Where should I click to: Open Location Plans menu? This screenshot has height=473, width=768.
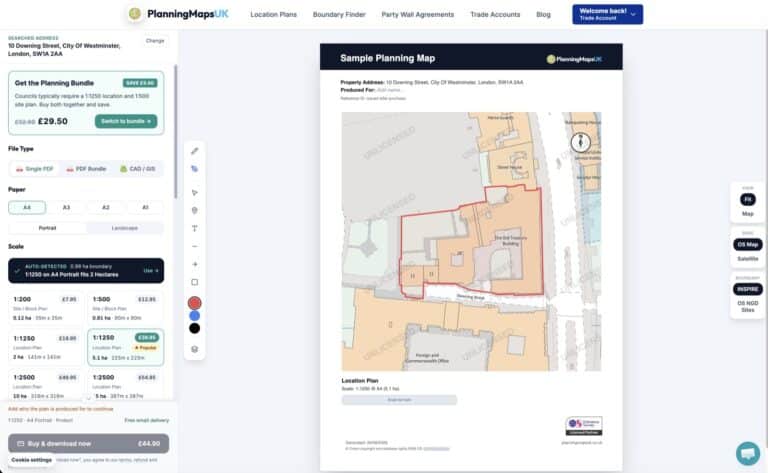coord(273,15)
